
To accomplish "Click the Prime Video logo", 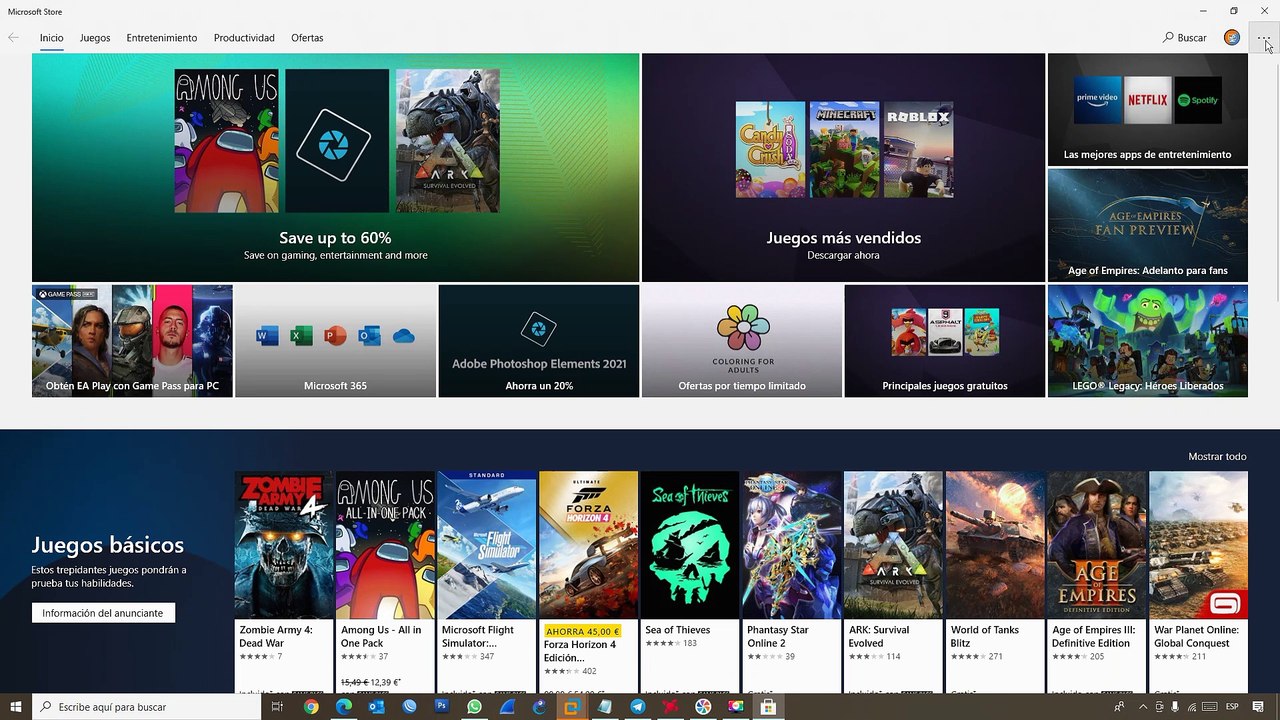I will [1097, 100].
